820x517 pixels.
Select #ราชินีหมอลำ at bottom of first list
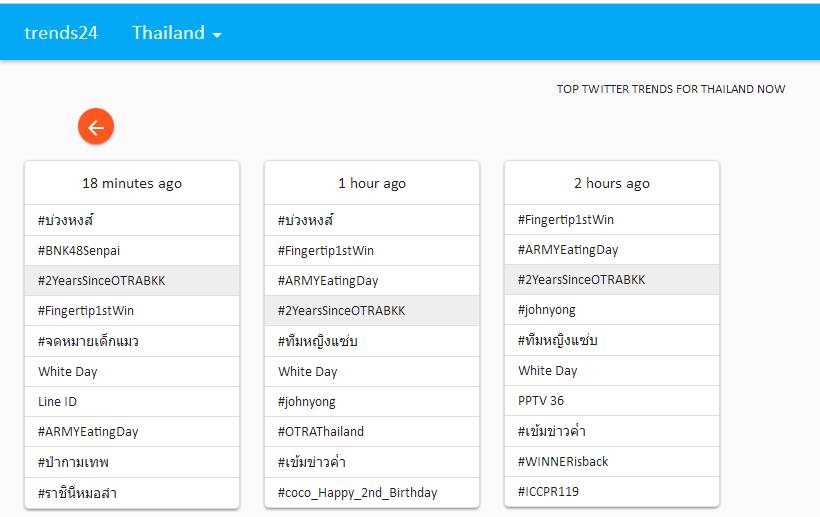click(x=78, y=492)
